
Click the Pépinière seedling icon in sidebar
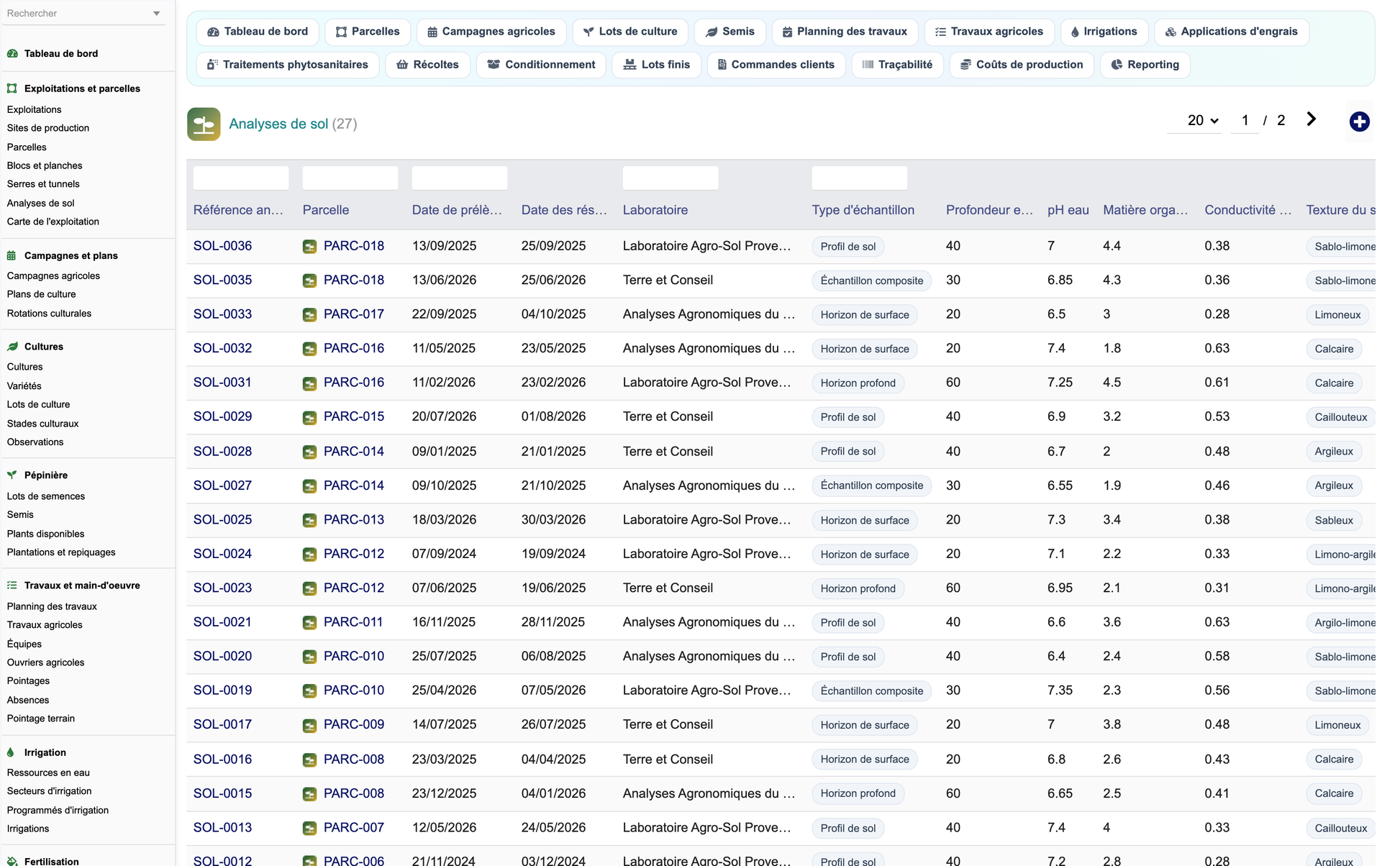(x=12, y=475)
